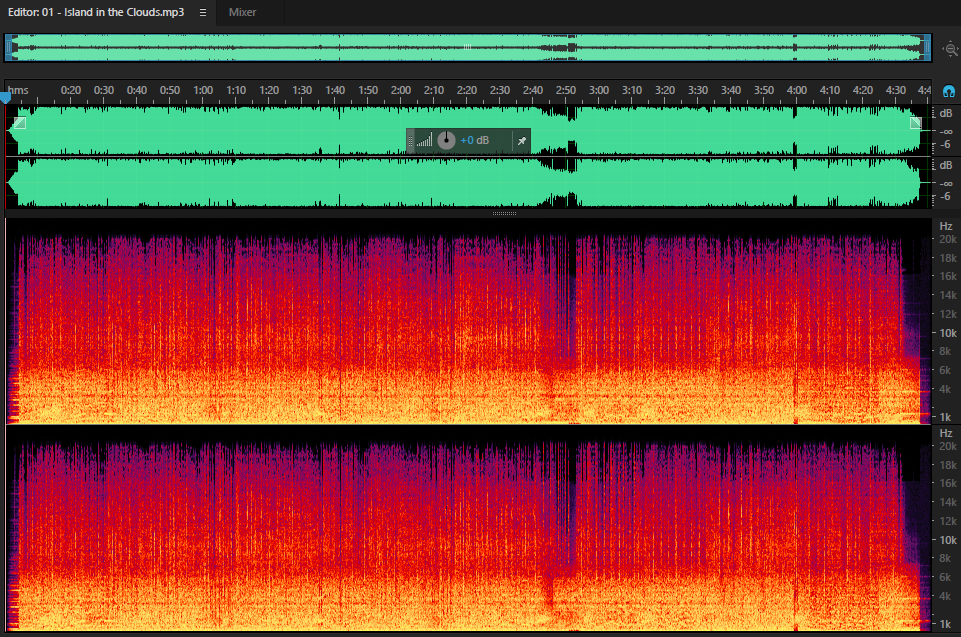Click the right channel waveform
Image resolution: width=961 pixels, height=637 pixels.
468,182
